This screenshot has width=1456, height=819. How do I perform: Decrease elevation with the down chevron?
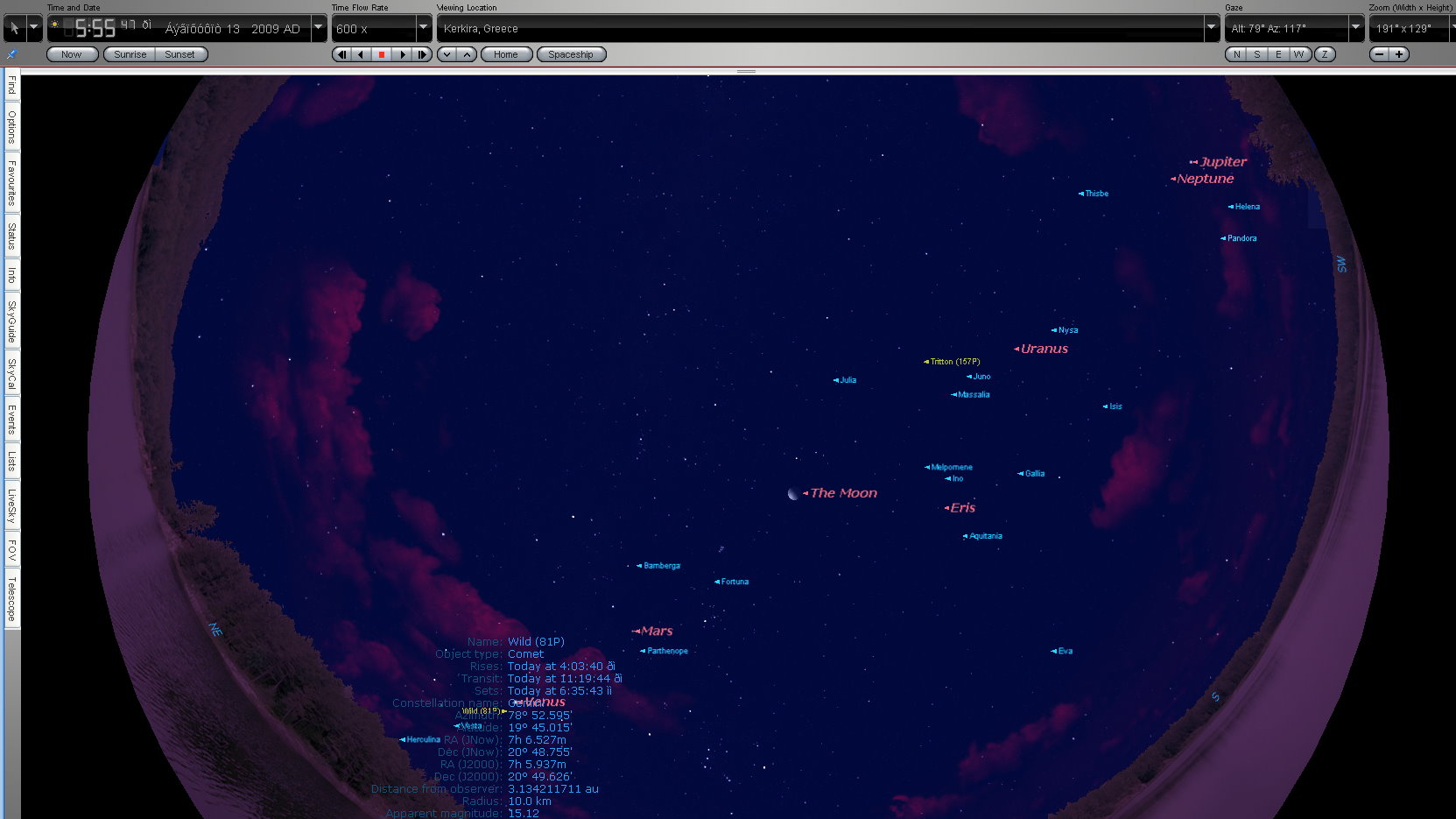[447, 54]
